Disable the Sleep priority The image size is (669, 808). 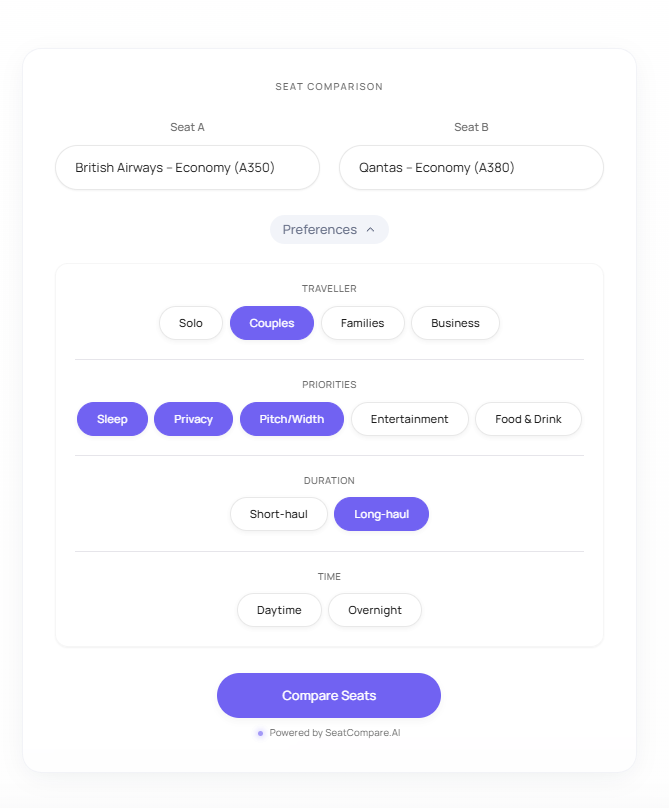pyautogui.click(x=112, y=419)
